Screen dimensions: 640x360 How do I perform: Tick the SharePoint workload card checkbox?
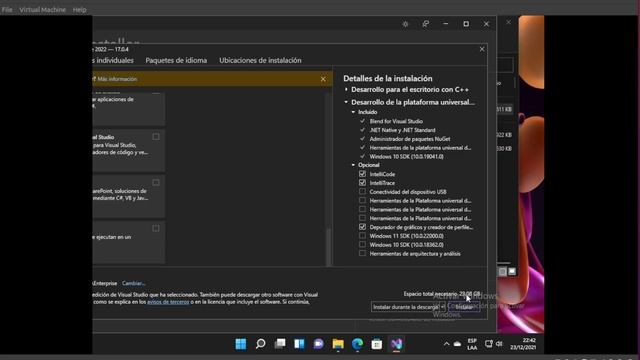[156, 182]
